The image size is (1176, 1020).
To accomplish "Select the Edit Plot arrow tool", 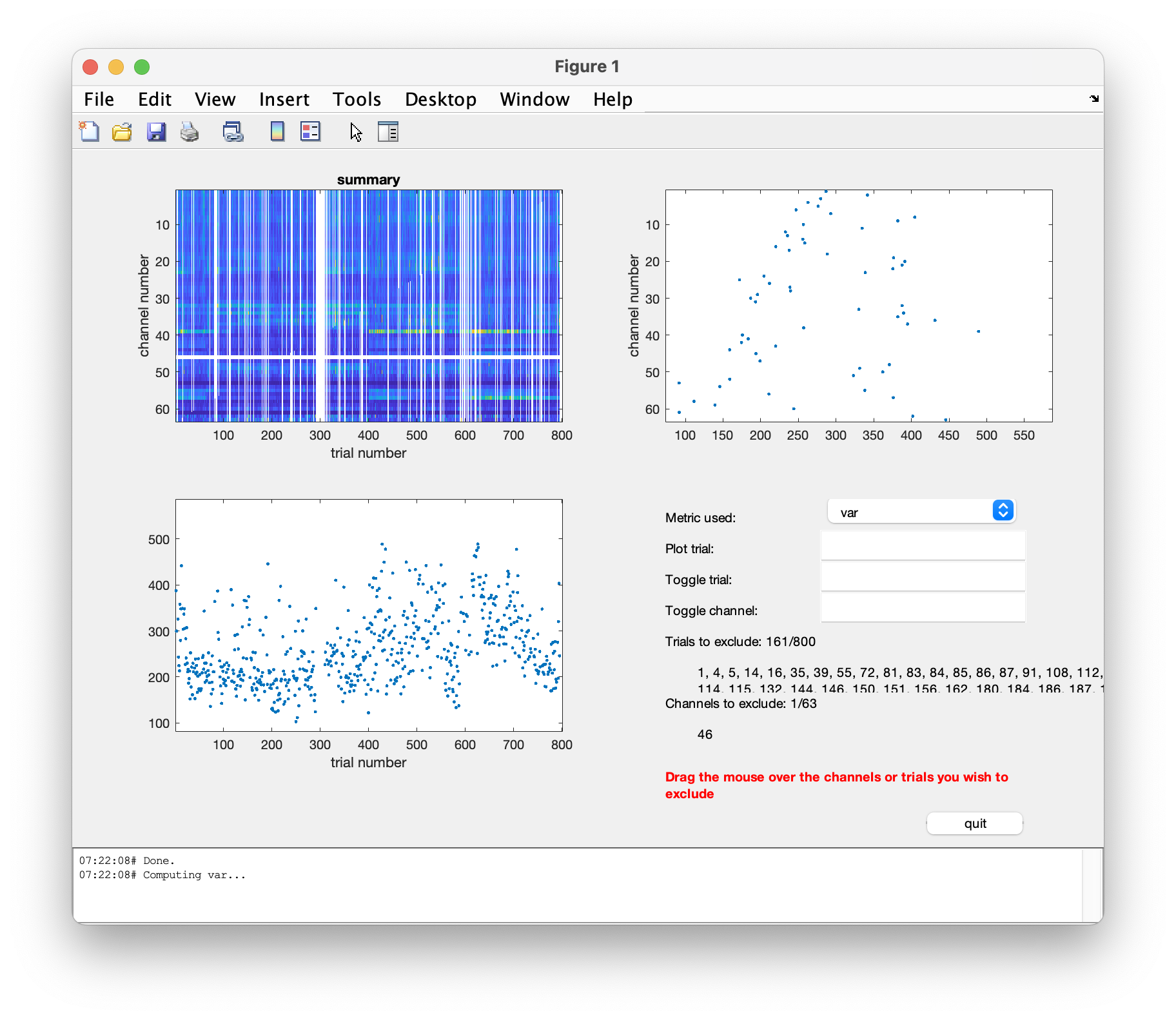I will coord(356,132).
